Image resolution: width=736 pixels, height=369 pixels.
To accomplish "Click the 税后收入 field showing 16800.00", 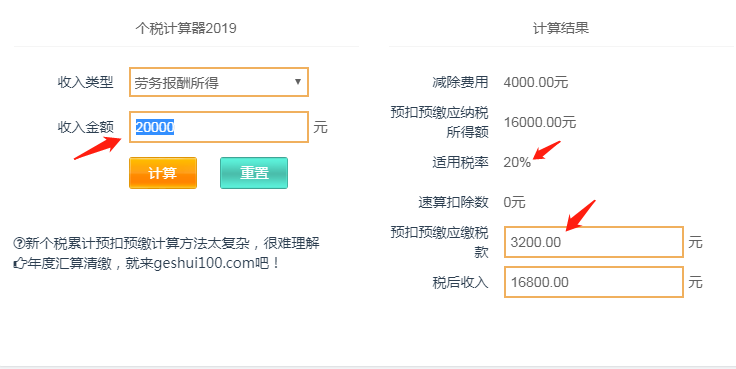I will click(x=594, y=282).
